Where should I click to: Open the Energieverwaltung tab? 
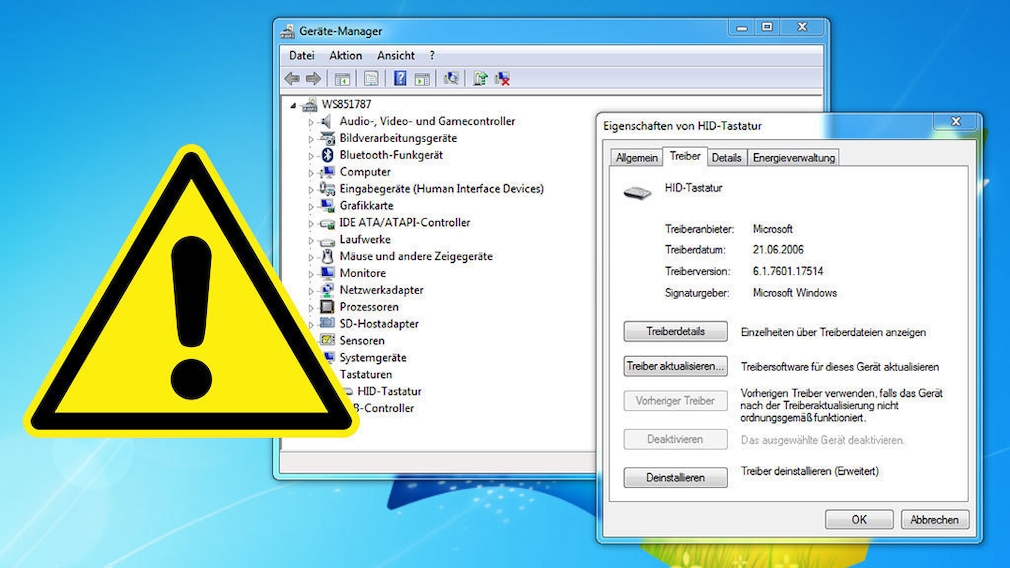click(x=794, y=158)
